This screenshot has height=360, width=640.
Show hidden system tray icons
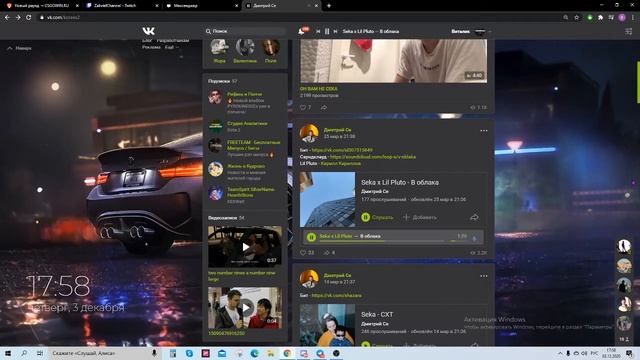click(x=560, y=353)
